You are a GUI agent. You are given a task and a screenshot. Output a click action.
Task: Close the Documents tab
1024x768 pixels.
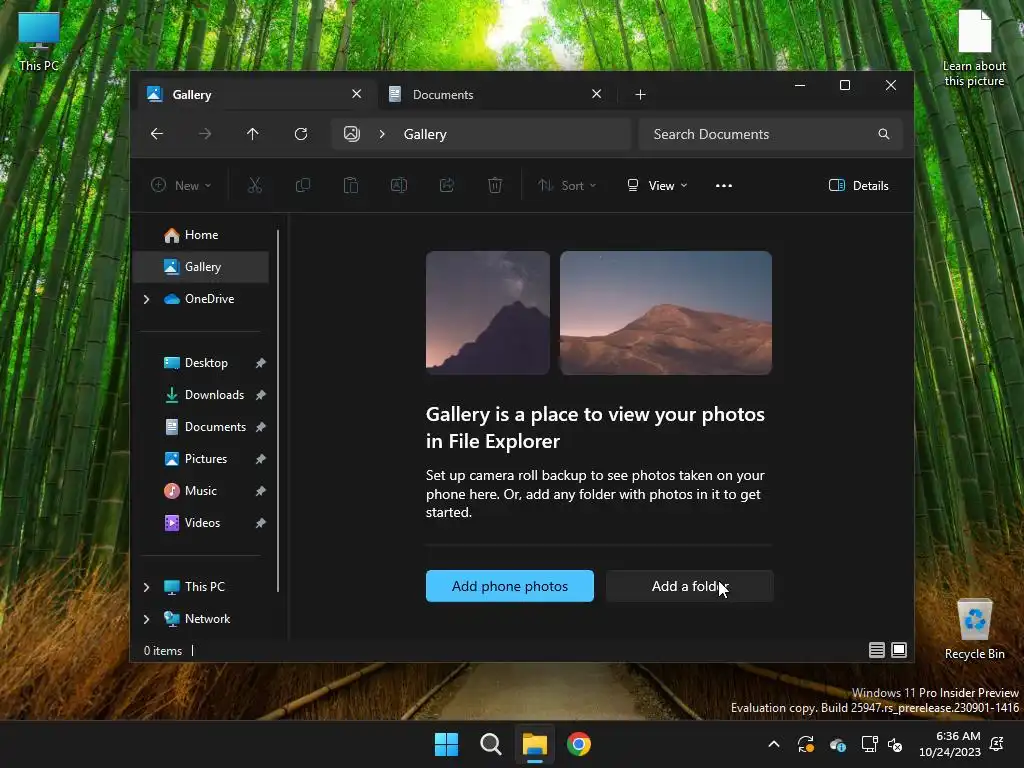[x=596, y=94]
